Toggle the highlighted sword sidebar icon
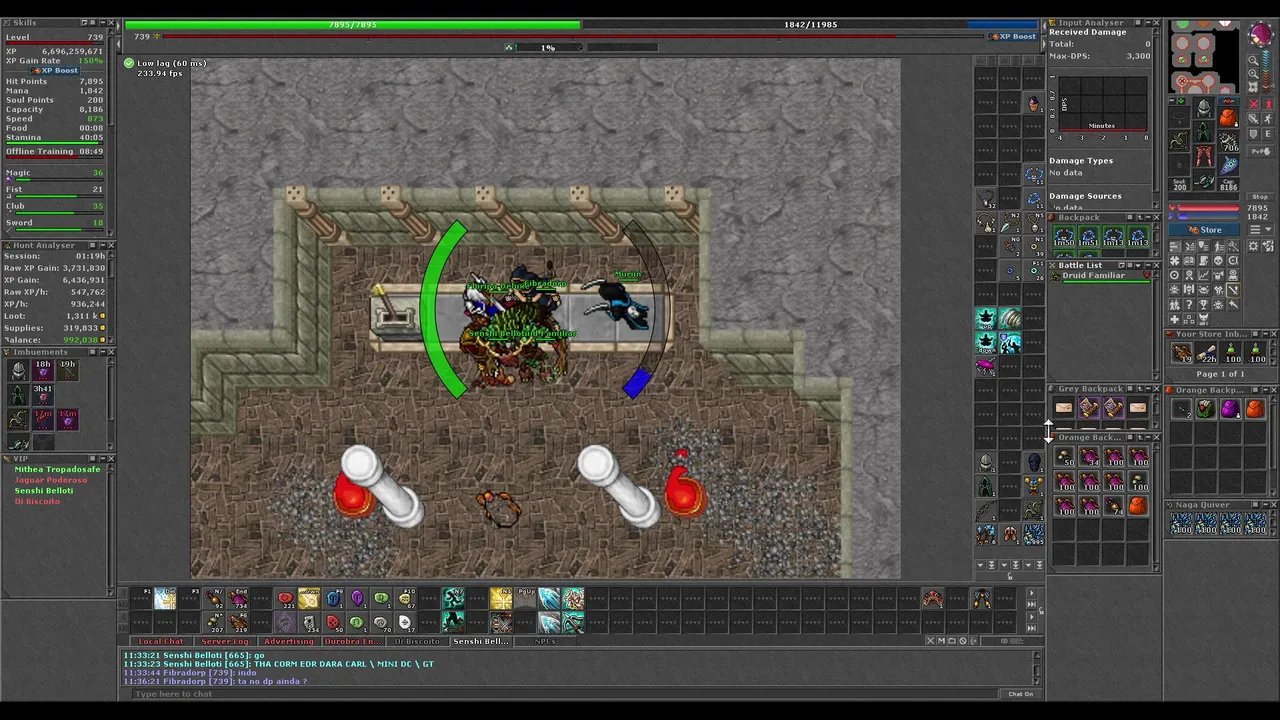This screenshot has width=1280, height=720. (x=1233, y=290)
